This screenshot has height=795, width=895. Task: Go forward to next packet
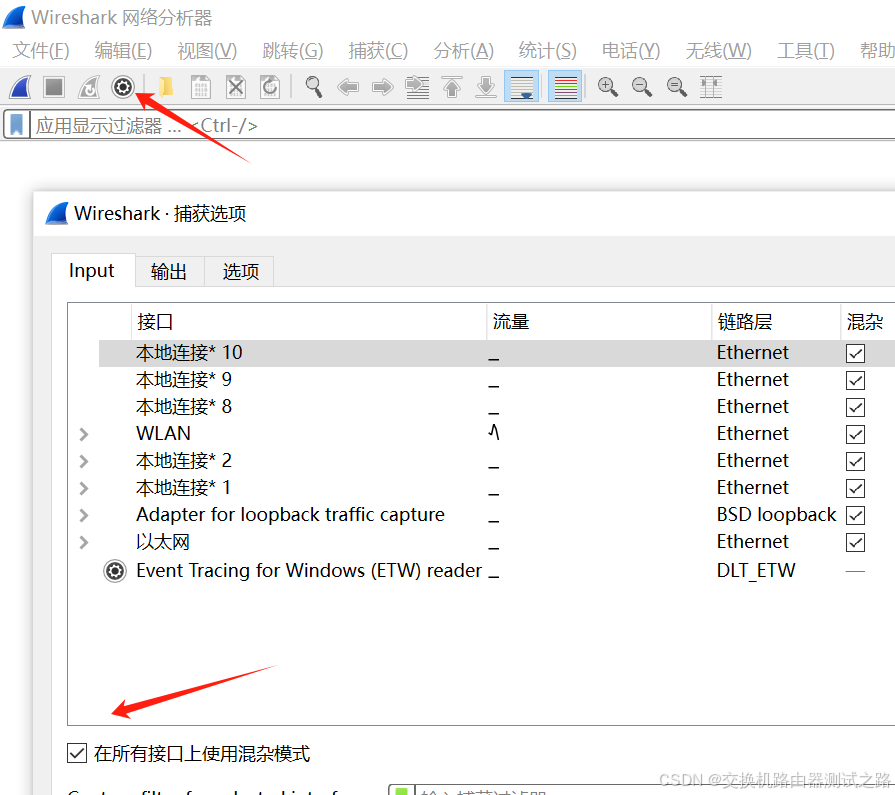[382, 87]
